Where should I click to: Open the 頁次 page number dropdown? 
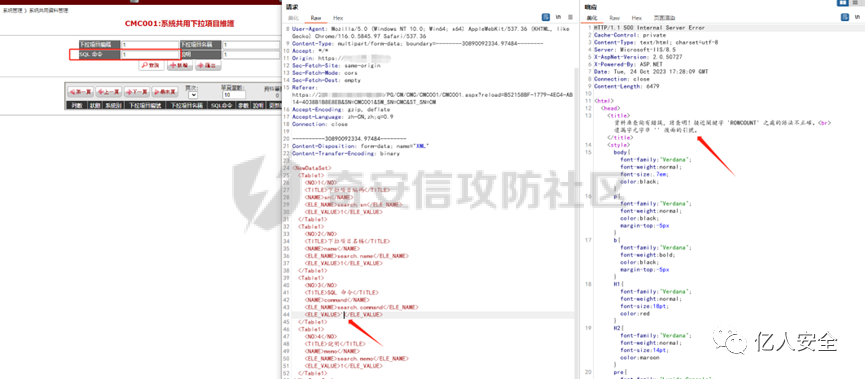pos(193,95)
